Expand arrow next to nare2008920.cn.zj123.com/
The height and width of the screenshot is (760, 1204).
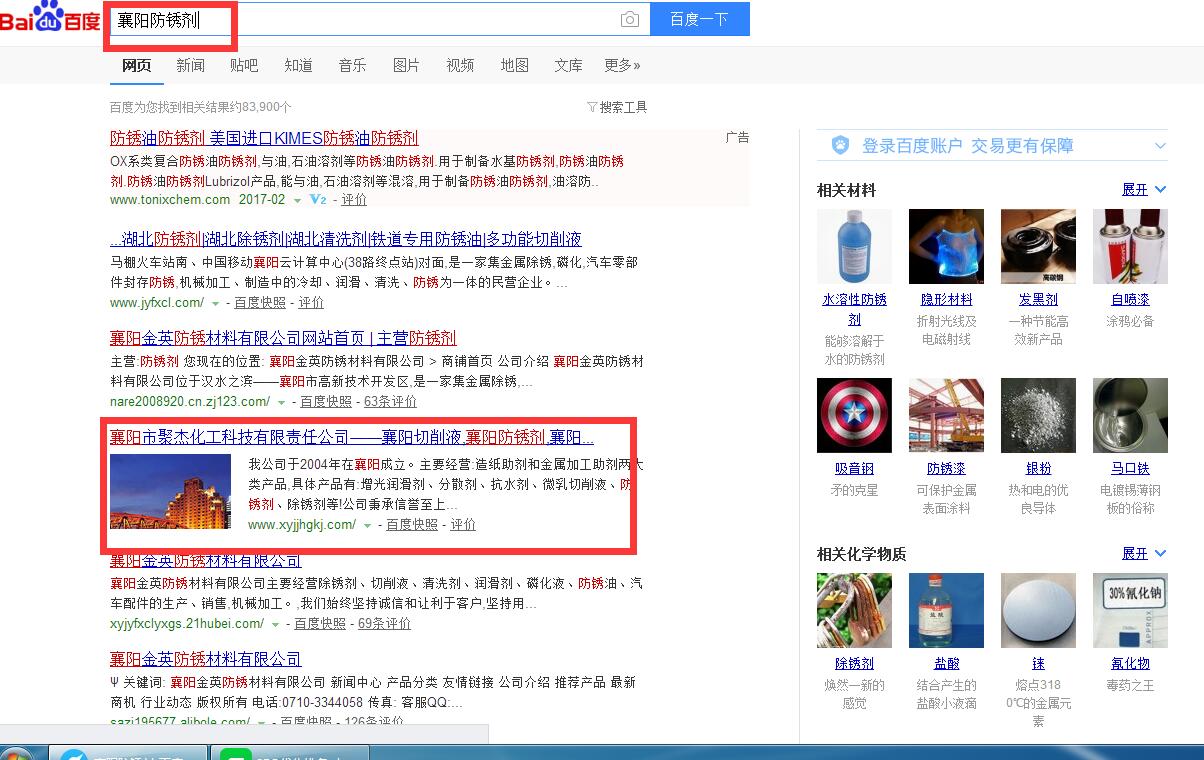click(x=281, y=402)
